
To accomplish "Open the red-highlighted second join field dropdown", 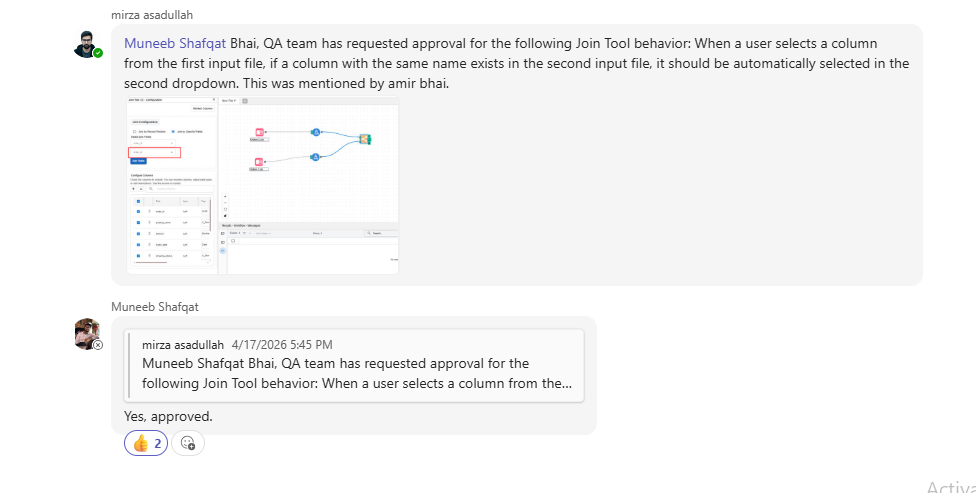I will coord(155,152).
